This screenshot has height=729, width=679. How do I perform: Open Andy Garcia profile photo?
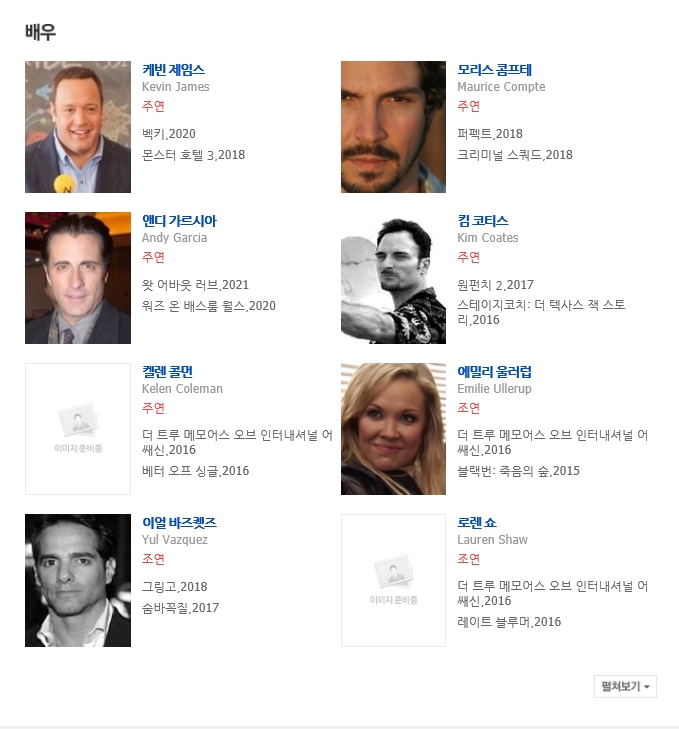78,278
